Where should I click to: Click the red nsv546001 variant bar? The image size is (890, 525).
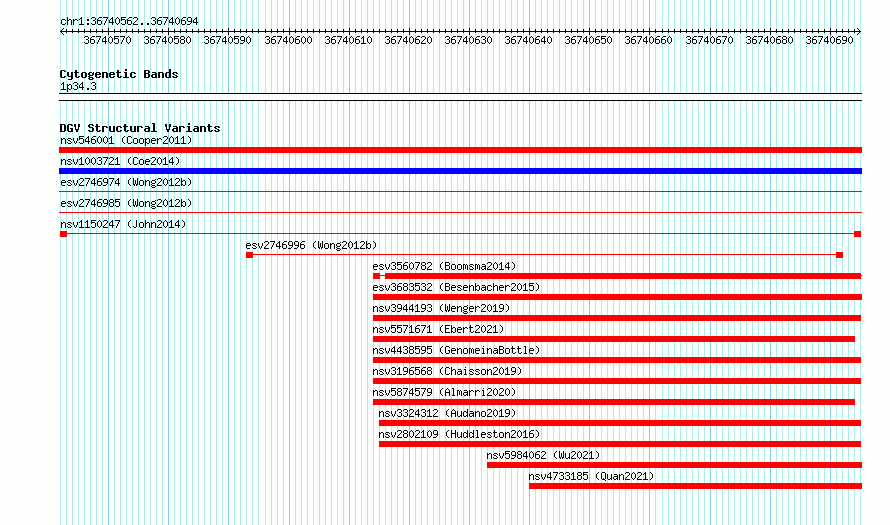coord(460,150)
